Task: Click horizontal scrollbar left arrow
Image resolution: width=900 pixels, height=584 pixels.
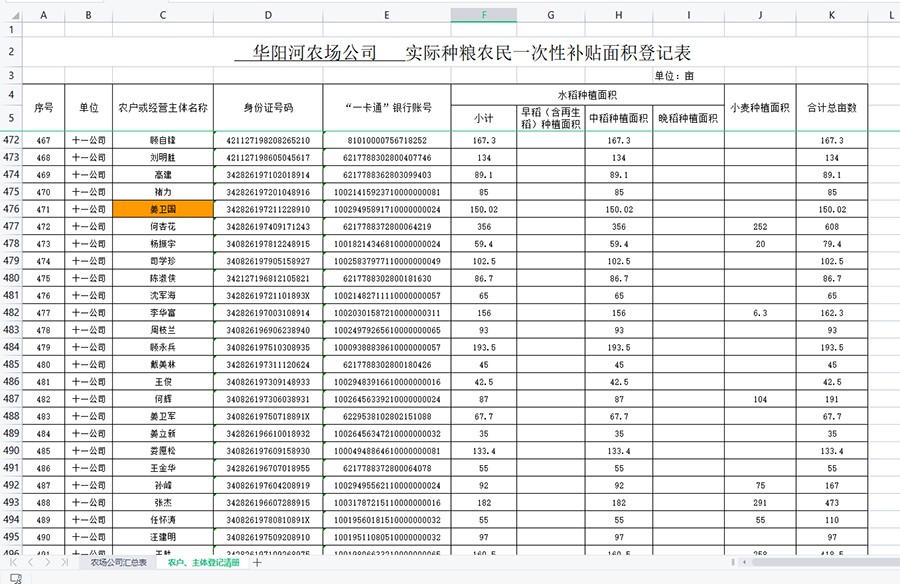Action: [x=742, y=563]
